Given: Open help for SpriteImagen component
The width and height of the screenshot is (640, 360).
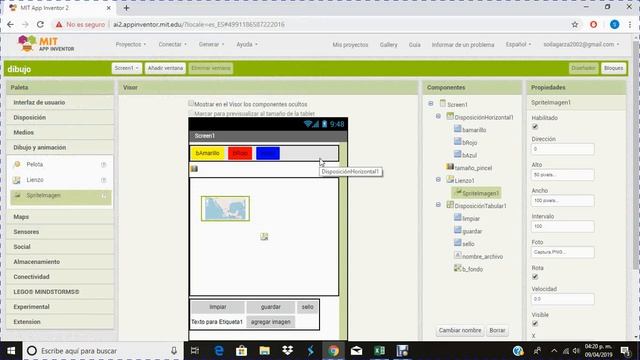Looking at the screenshot, I should [x=104, y=196].
